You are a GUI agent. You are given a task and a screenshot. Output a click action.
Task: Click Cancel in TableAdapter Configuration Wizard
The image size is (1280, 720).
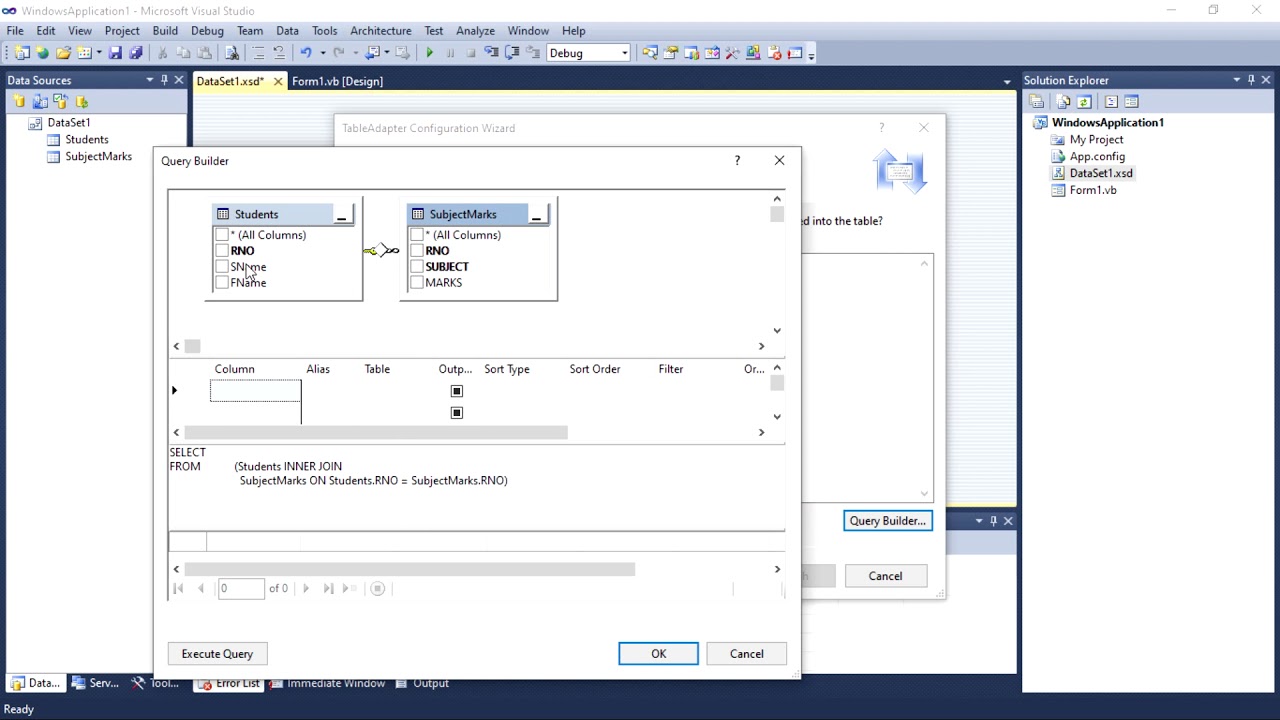pos(885,576)
